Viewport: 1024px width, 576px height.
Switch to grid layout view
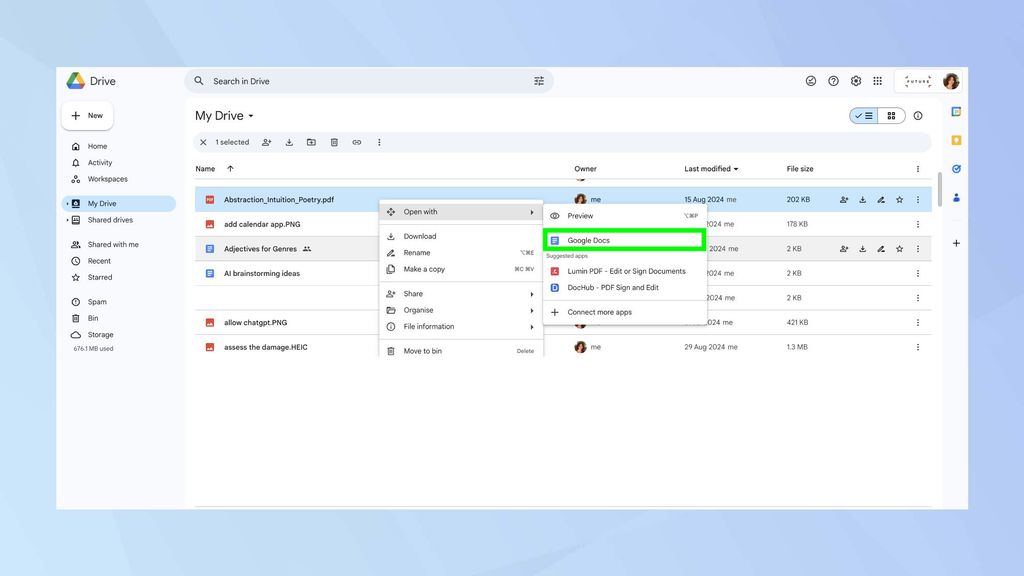tap(891, 116)
